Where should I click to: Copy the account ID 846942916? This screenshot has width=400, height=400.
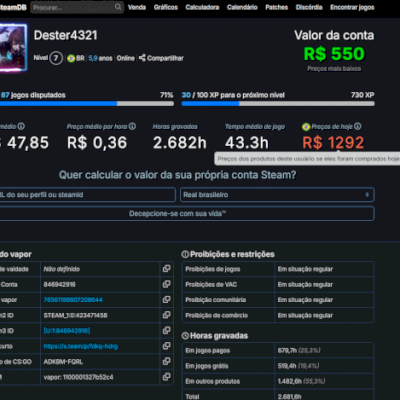[x=166, y=284]
